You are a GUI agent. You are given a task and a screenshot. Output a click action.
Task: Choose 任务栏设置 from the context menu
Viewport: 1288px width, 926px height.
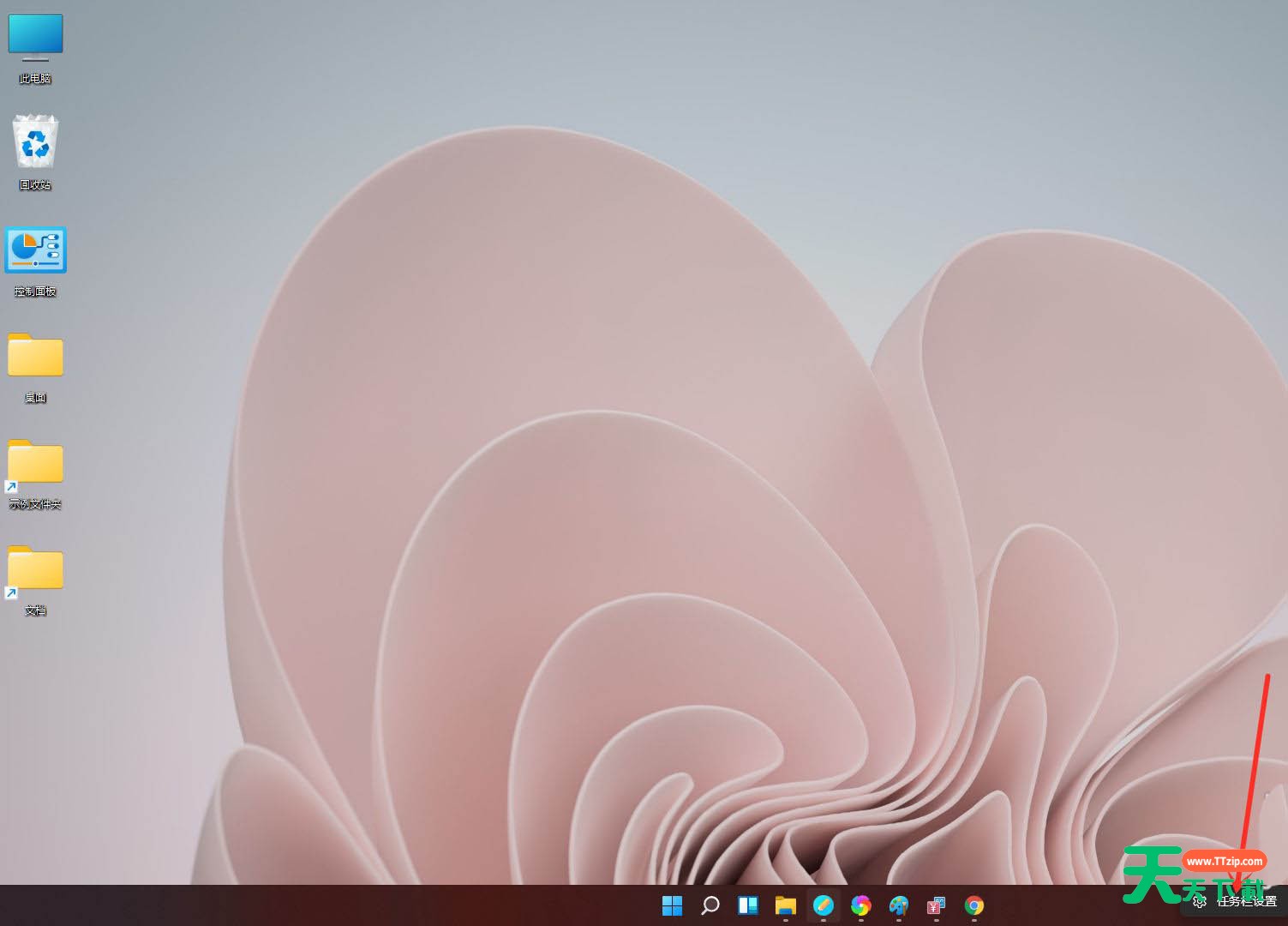pos(1246,902)
